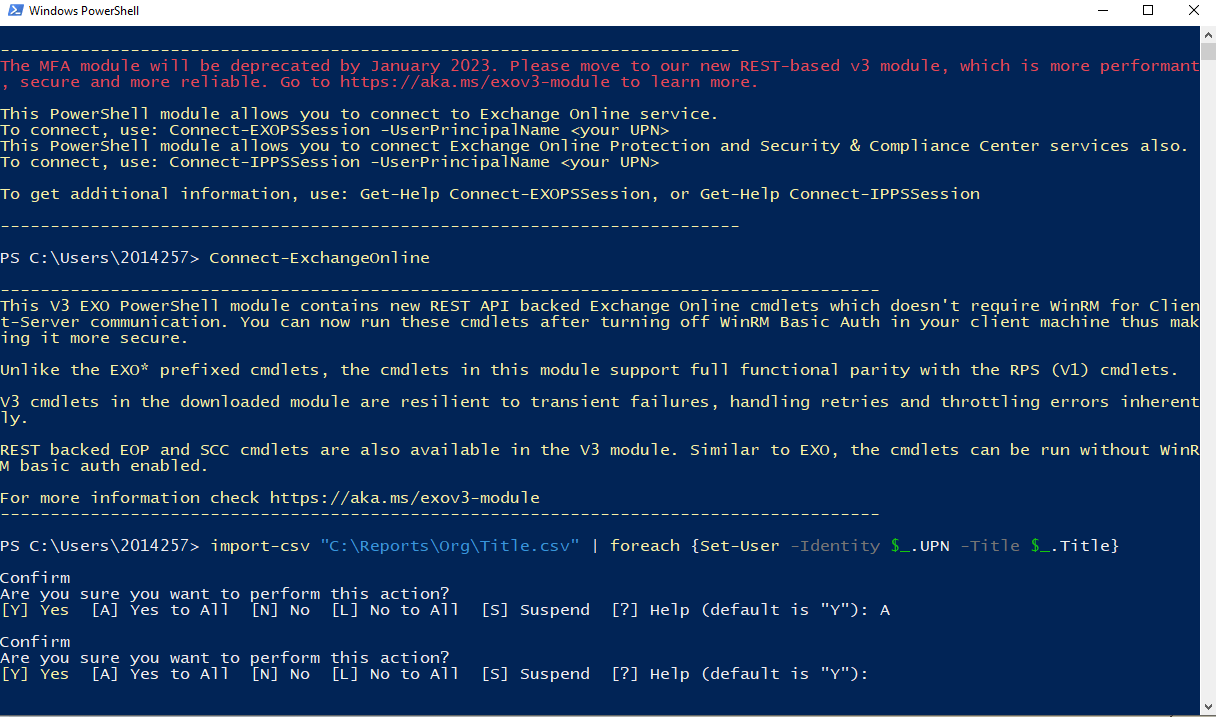Click the "C:\Reports\Org\Title.csv" path string
1216x717 pixels.
point(449,546)
